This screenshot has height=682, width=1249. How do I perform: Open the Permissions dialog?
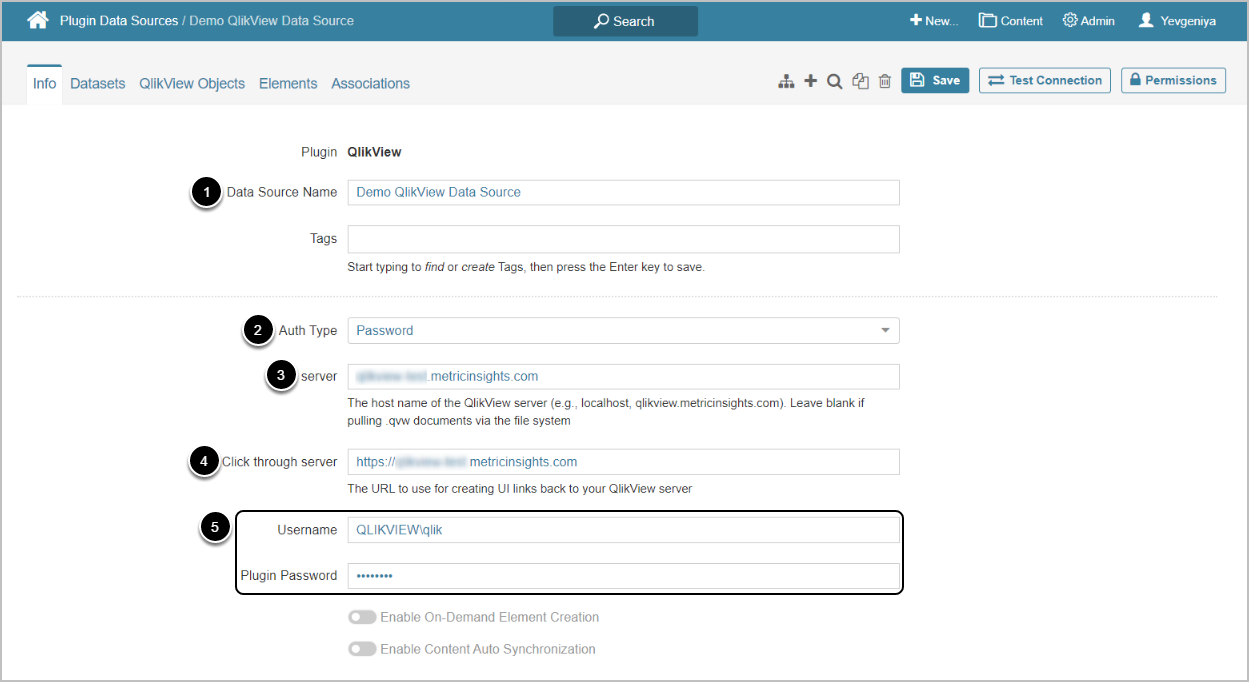click(x=1173, y=81)
